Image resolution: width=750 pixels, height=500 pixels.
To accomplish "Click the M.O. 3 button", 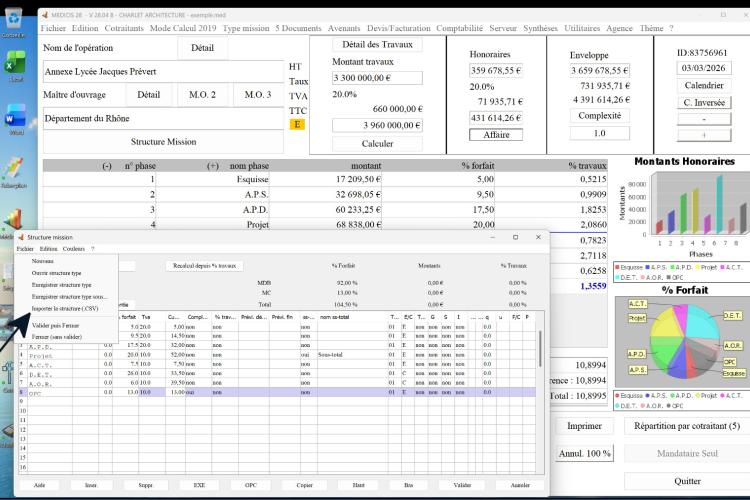I will click(x=258, y=95).
